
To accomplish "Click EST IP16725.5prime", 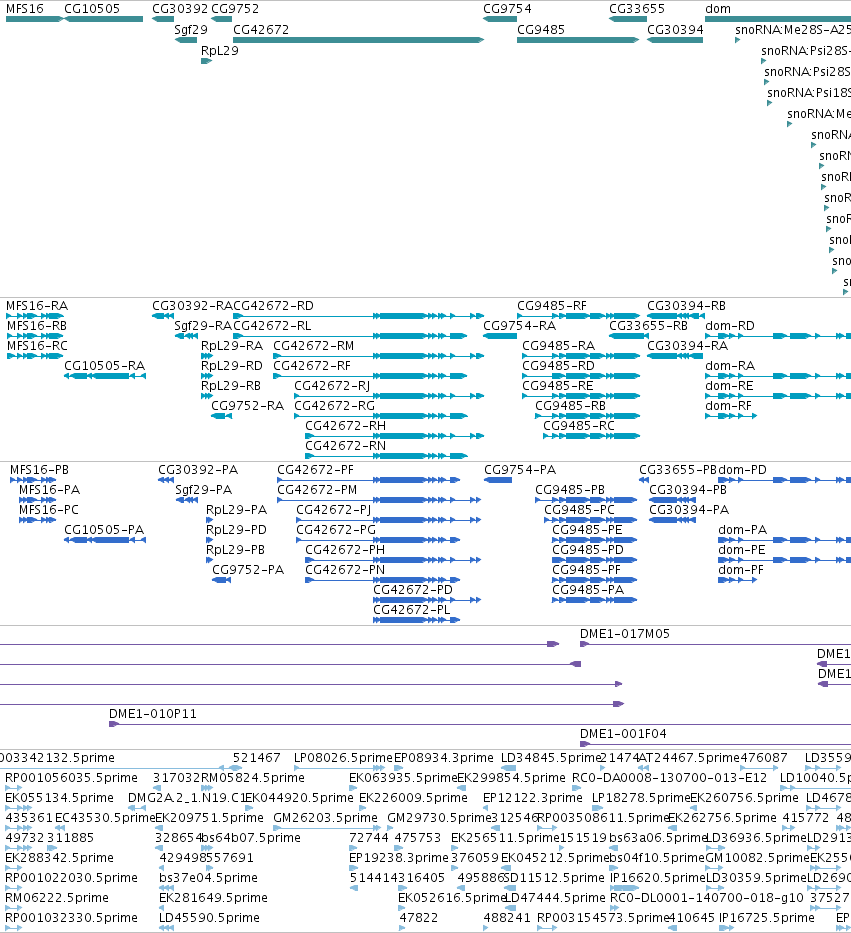I will [766, 918].
